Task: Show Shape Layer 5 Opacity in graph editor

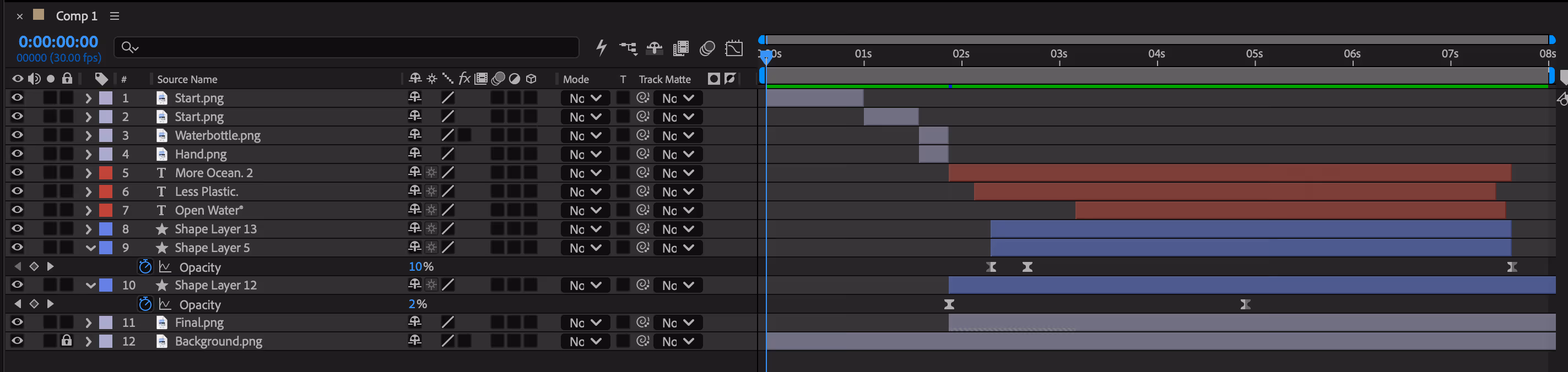Action: (165, 267)
